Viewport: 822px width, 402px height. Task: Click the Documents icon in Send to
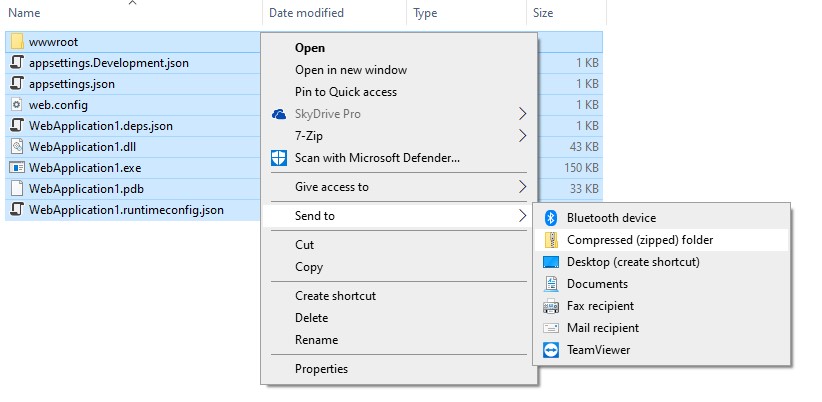pyautogui.click(x=551, y=284)
